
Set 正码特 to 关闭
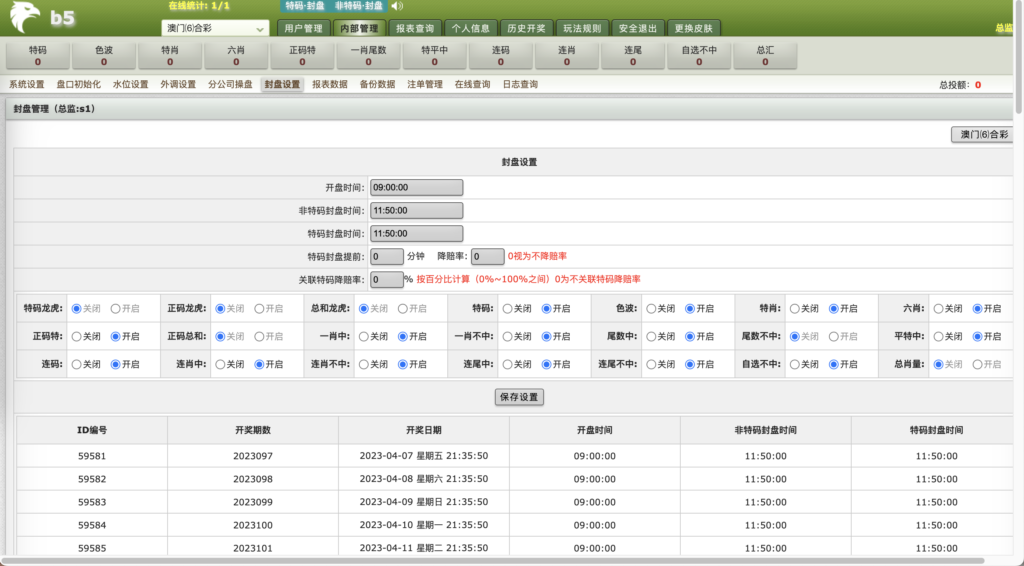click(76, 337)
